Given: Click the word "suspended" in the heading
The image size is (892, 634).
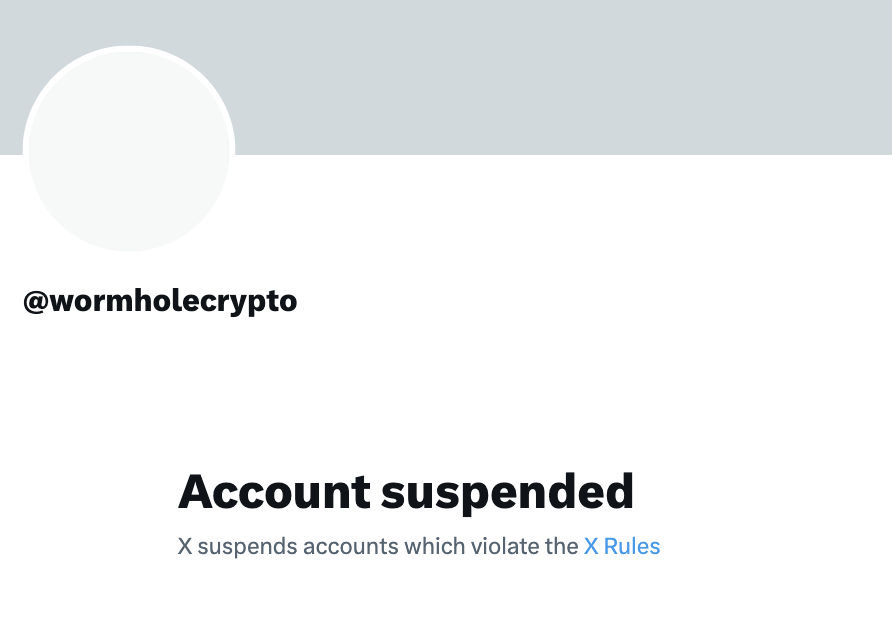Looking at the screenshot, I should pos(509,492).
